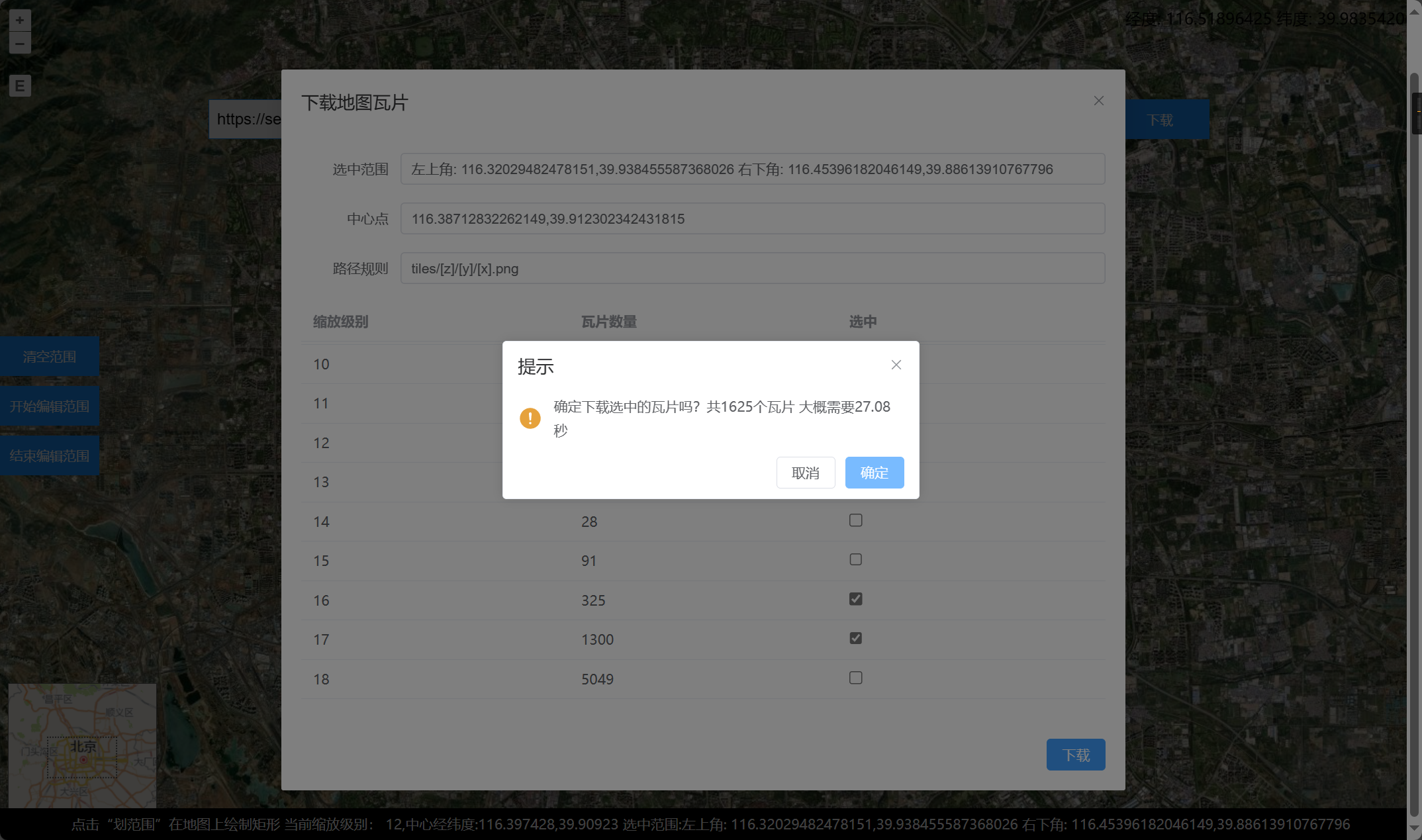
Task: Close the 下载地图瓦片 dialog with X
Action: [x=1099, y=101]
